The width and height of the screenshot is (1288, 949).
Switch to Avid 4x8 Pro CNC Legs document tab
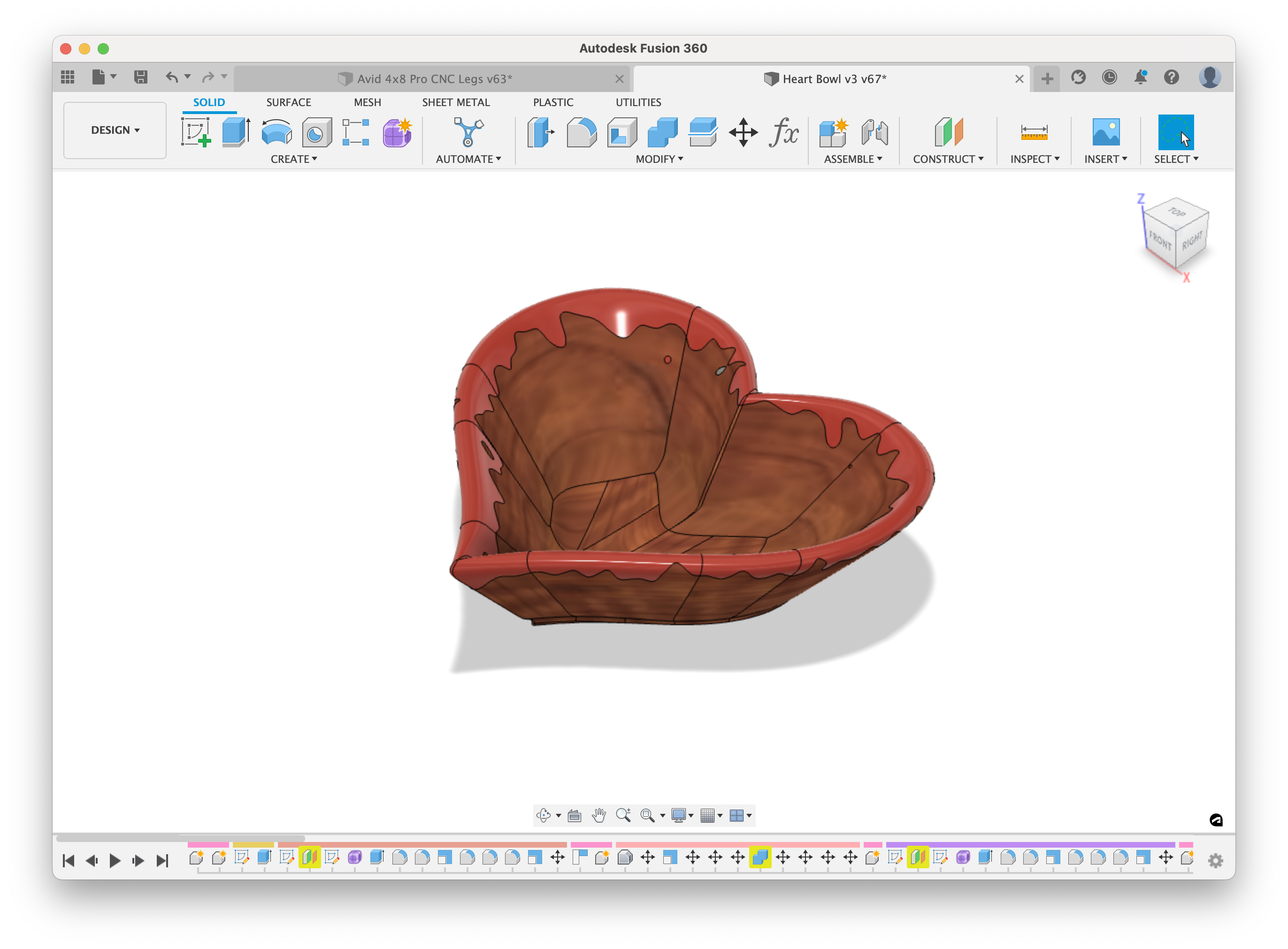[432, 79]
